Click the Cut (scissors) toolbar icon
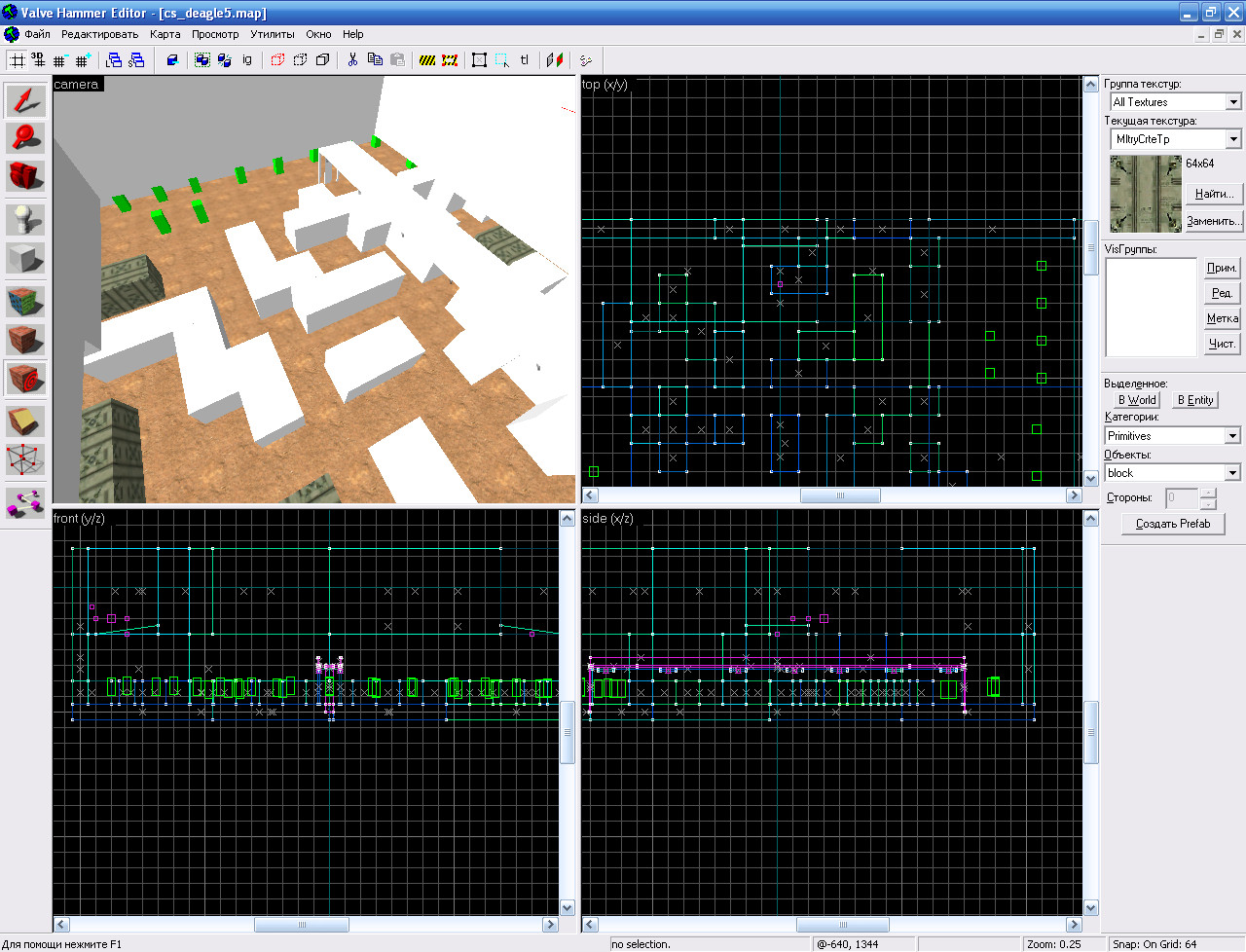Image resolution: width=1246 pixels, height=952 pixels. (x=352, y=60)
